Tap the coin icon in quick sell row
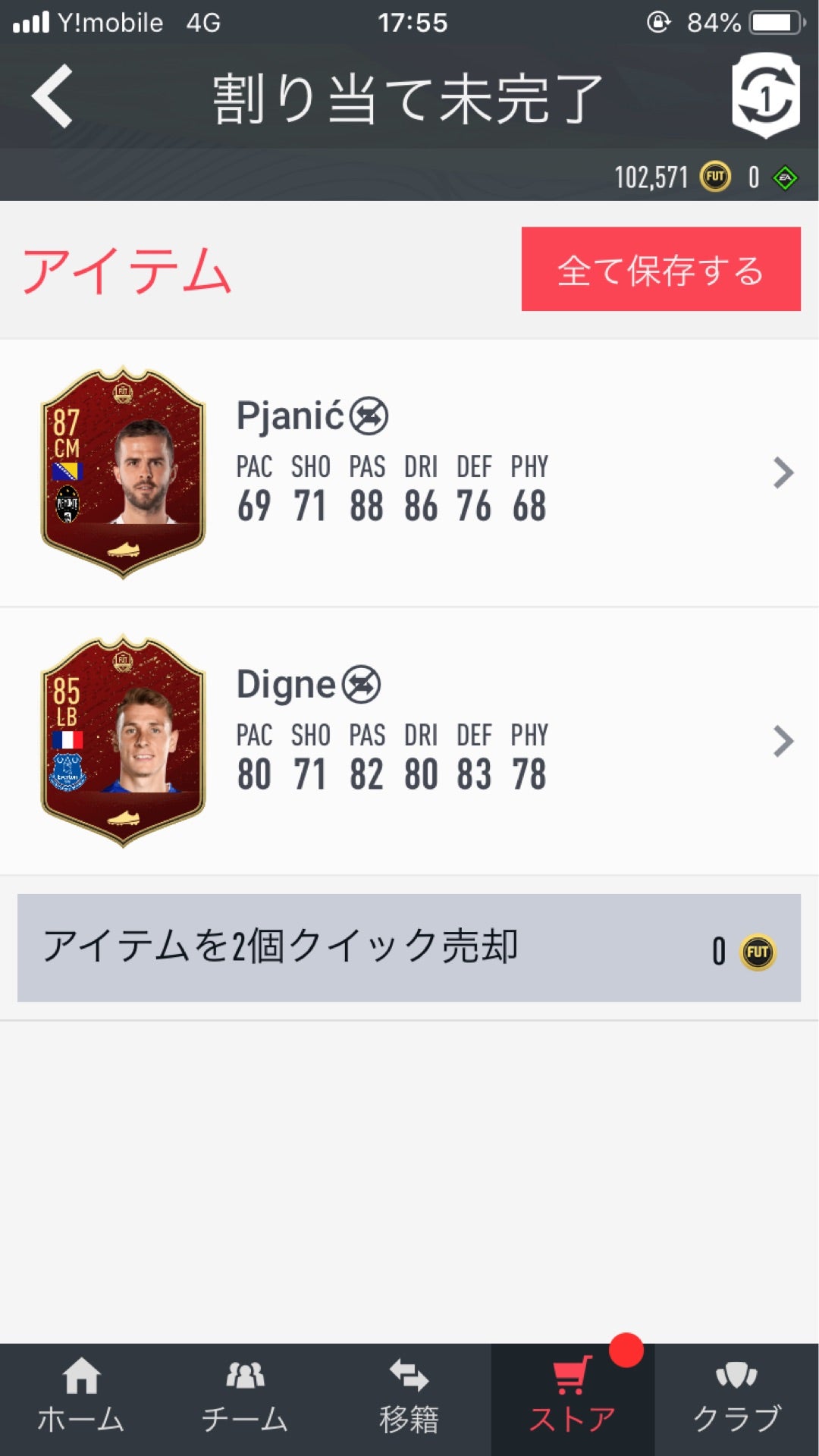 (758, 952)
